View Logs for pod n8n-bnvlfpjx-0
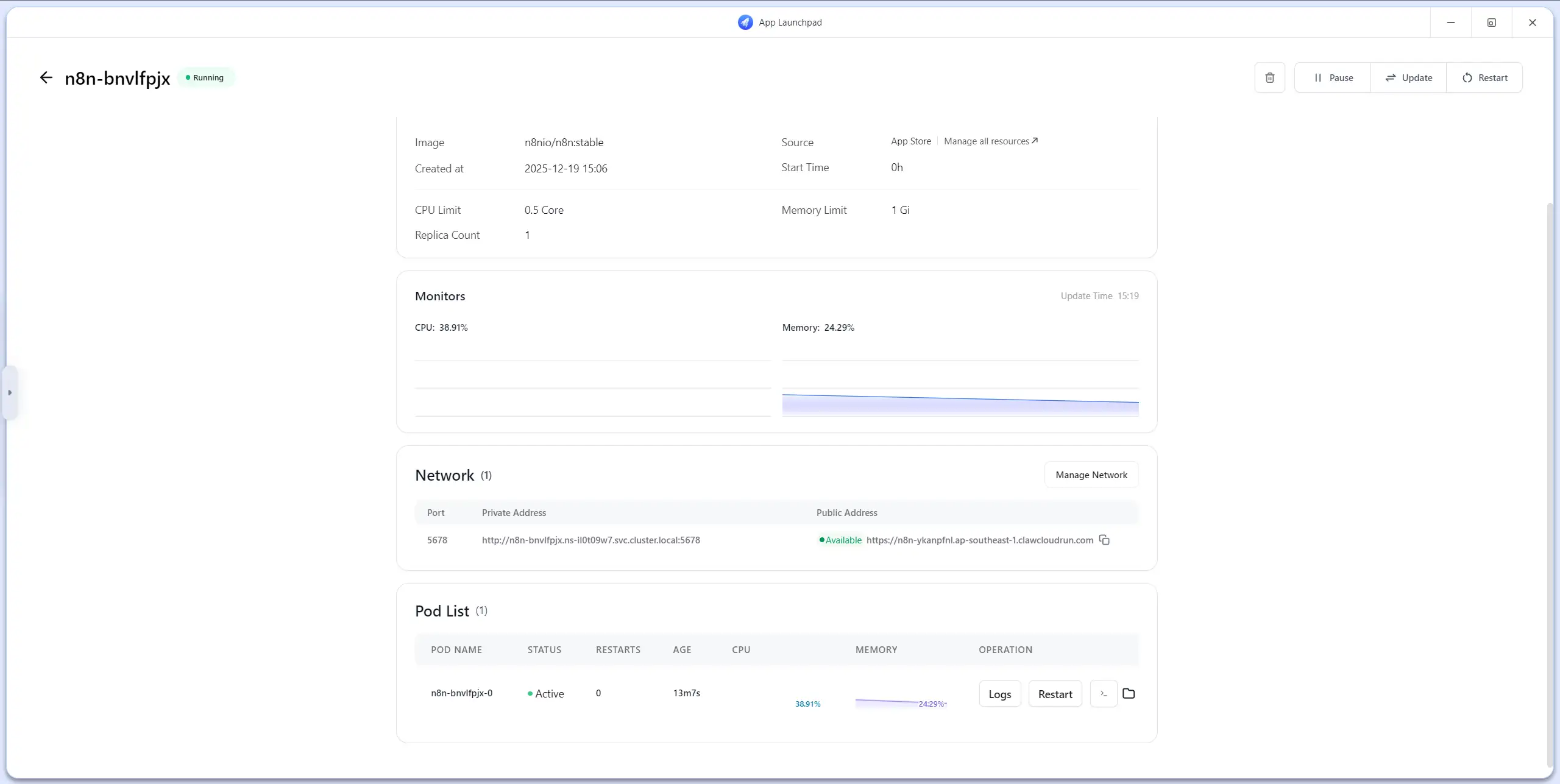This screenshot has height=784, width=1560. pyautogui.click(x=999, y=694)
